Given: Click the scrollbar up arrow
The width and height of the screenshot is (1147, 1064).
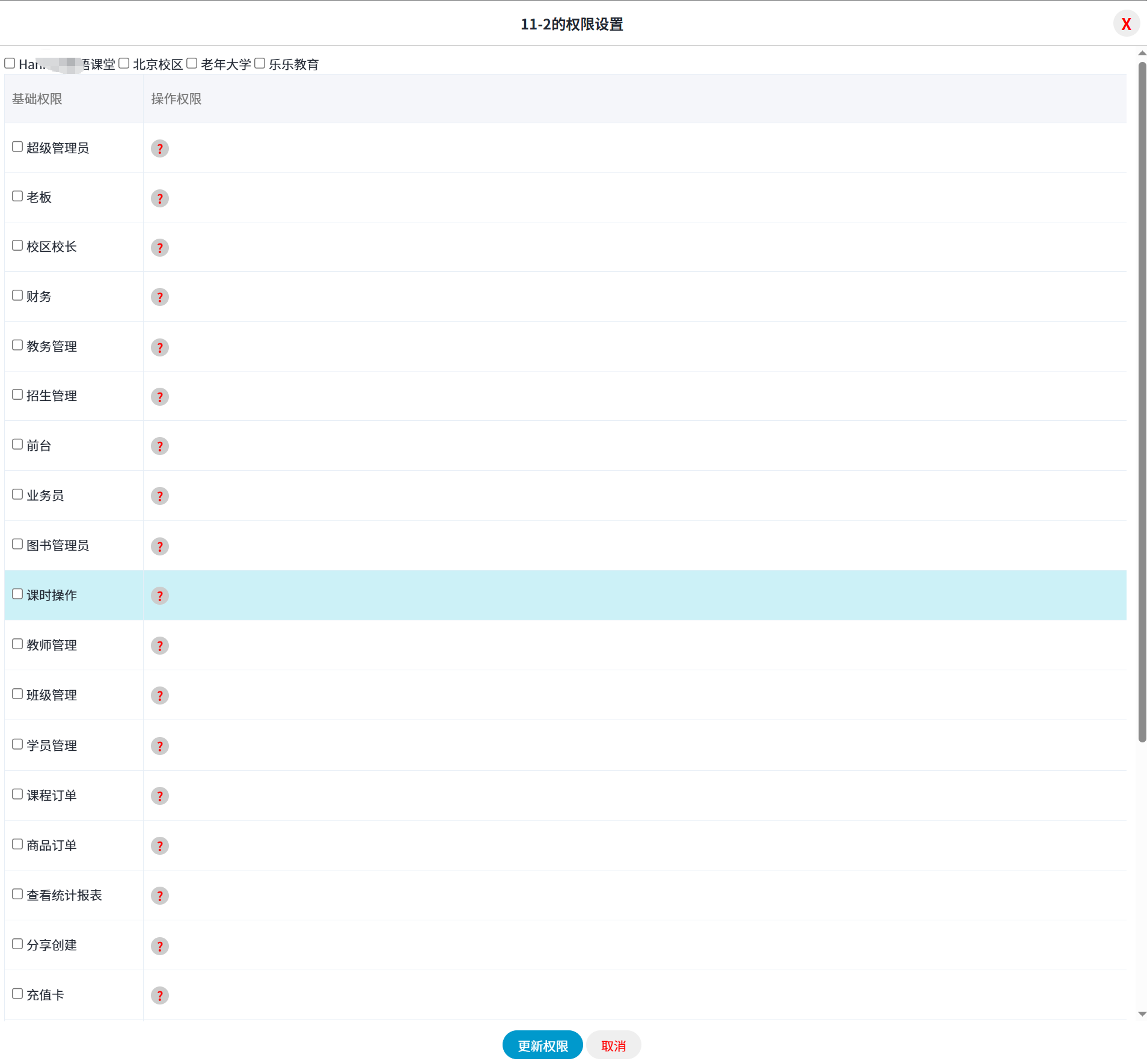Looking at the screenshot, I should (1142, 54).
